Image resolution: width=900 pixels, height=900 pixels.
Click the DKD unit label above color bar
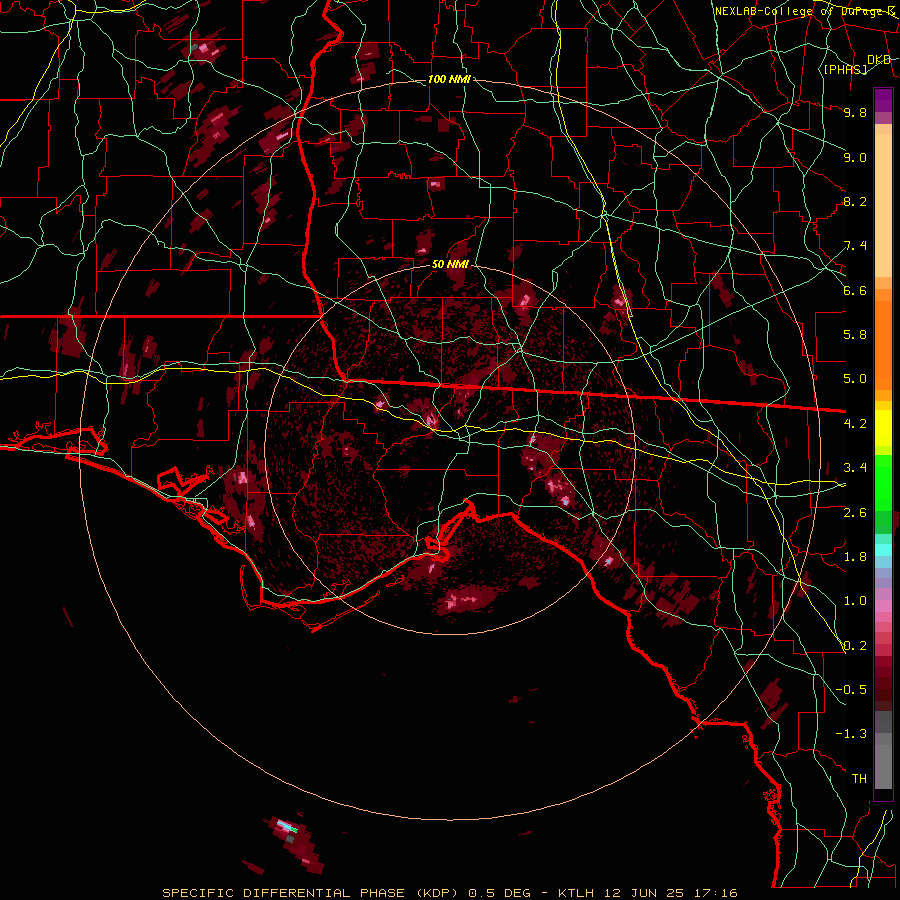tap(879, 60)
